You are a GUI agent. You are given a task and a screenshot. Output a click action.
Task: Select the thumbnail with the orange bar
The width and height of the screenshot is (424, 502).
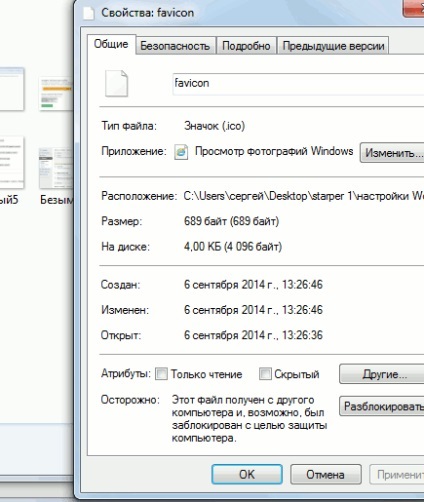click(56, 94)
